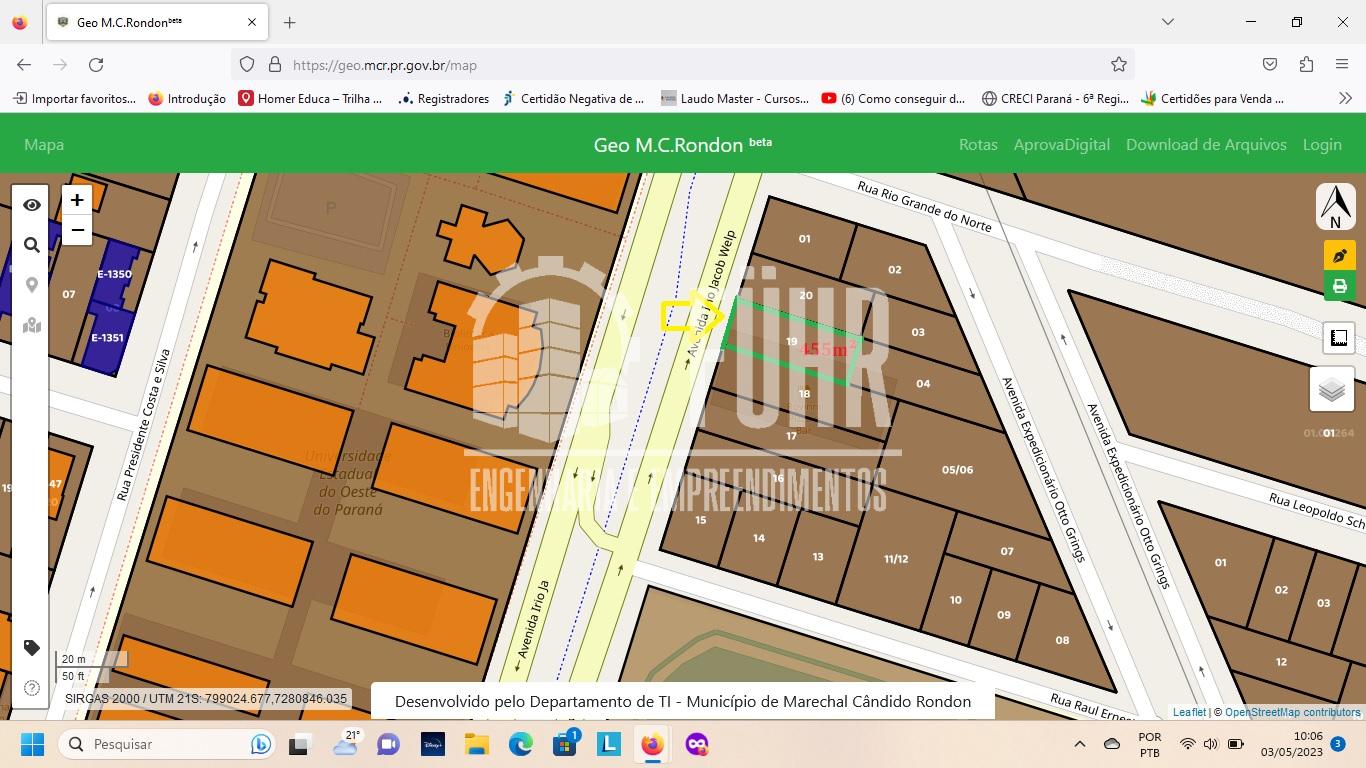The width and height of the screenshot is (1366, 768).
Task: Open File Explorer from the taskbar
Action: (476, 744)
